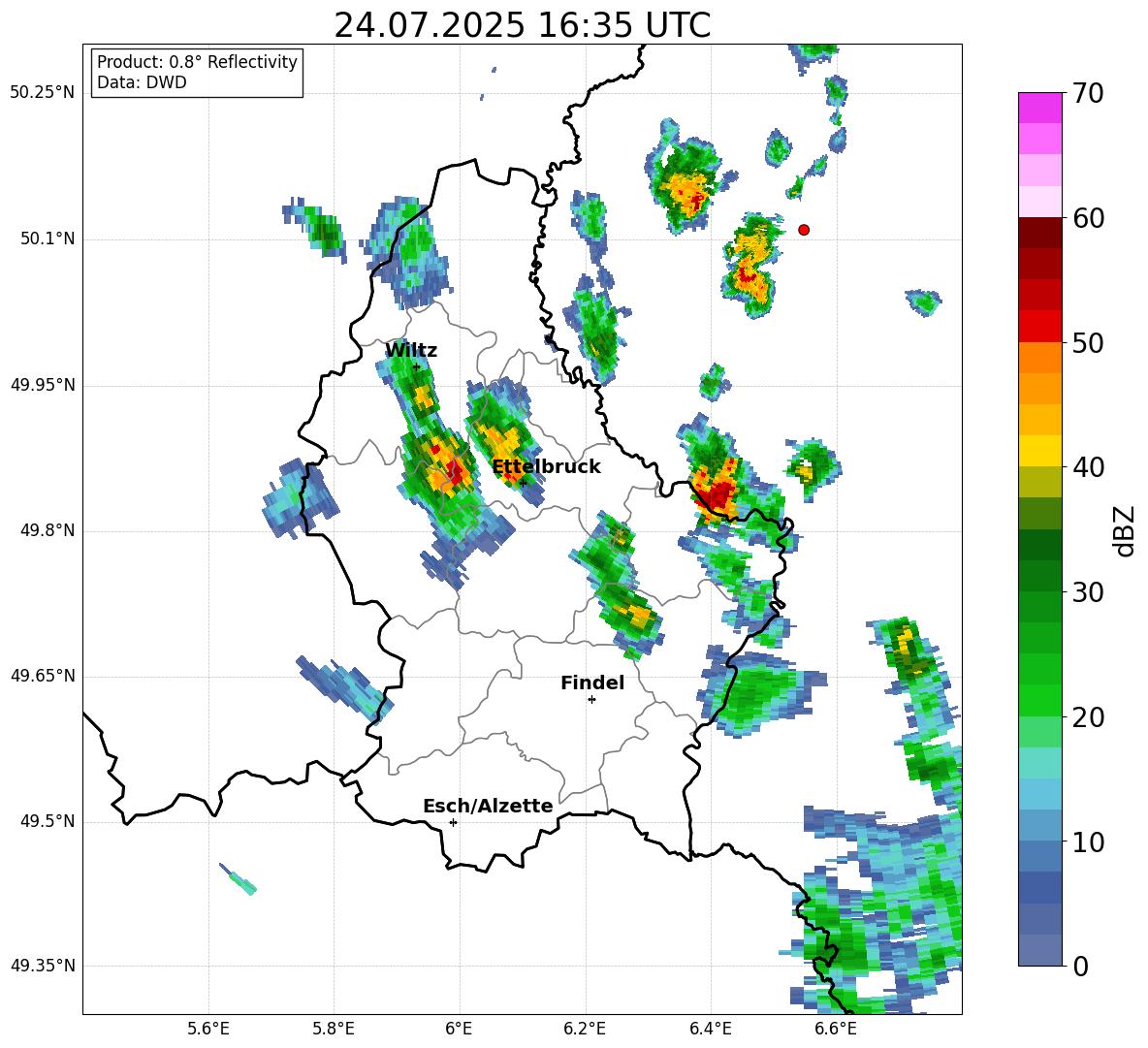
Task: Click the 6.4°E longitude label
Action: click(x=710, y=1029)
